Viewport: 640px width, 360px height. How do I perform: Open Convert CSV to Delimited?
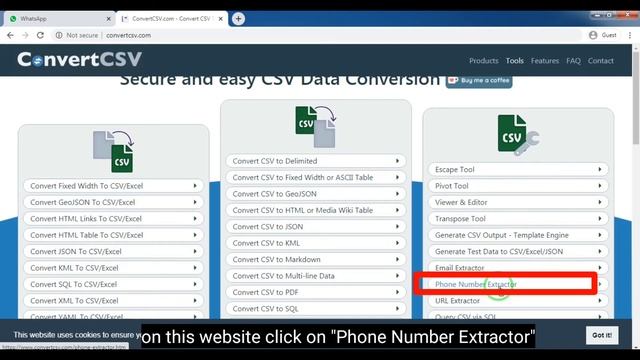pos(316,161)
